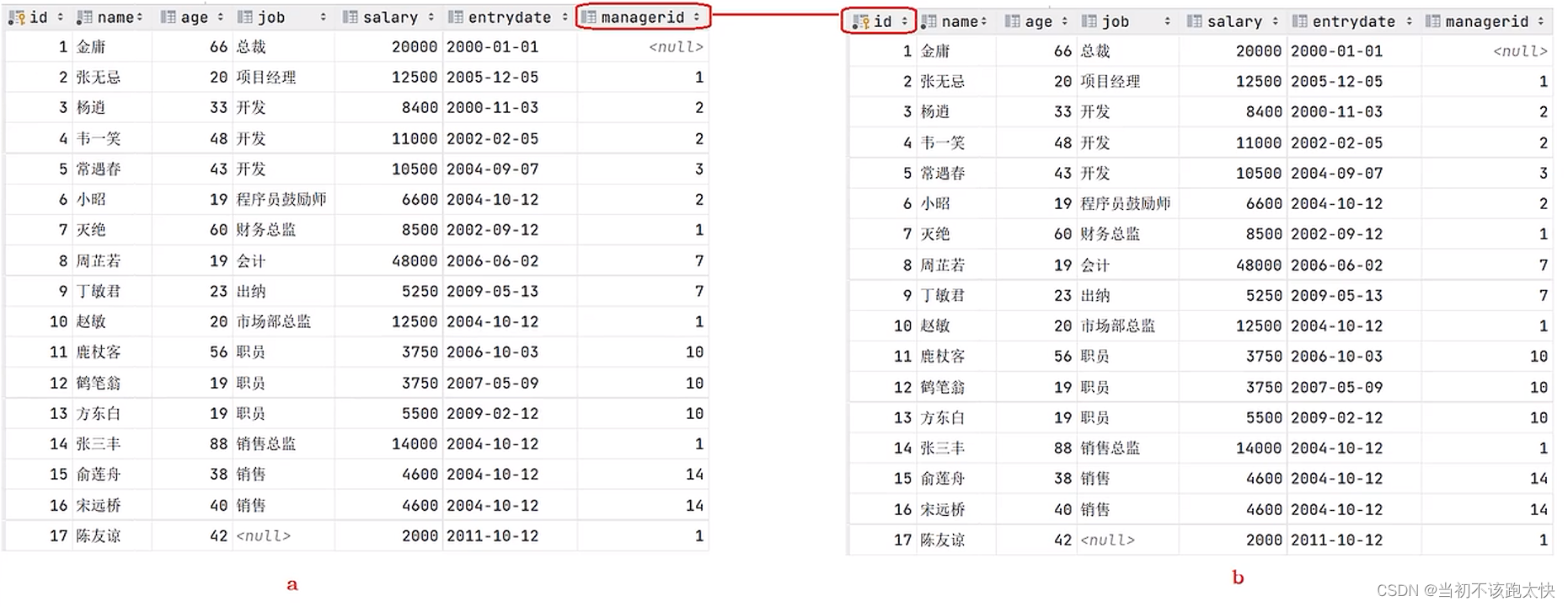Select entrydate 2009-05-13 in table b
1568x607 pixels.
pyautogui.click(x=1336, y=296)
